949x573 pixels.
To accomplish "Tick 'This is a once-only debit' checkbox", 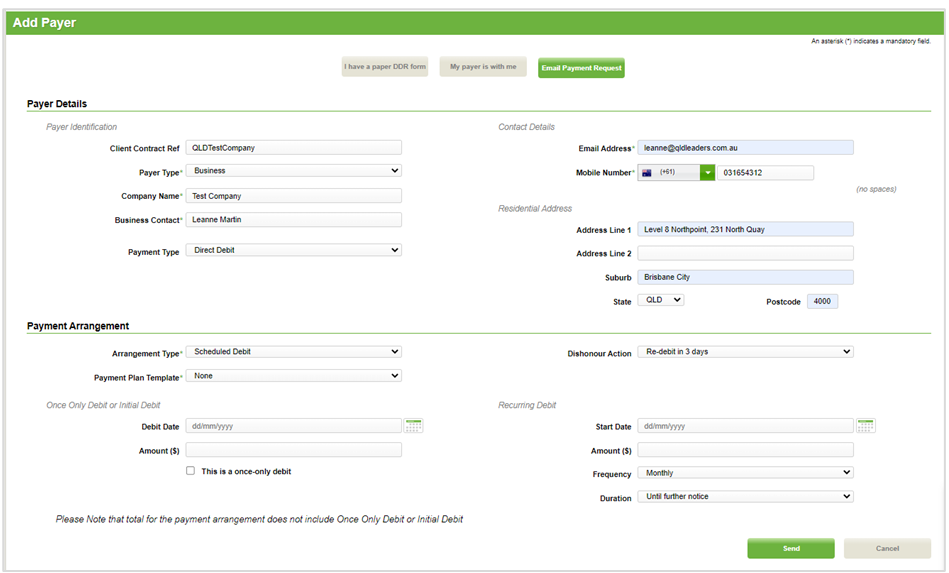I will [x=191, y=471].
